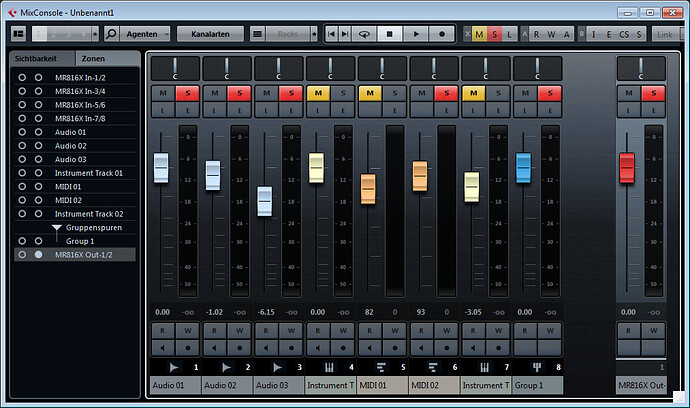
Task: Select MIDI 01 in the visibility list
Action: tap(68, 187)
